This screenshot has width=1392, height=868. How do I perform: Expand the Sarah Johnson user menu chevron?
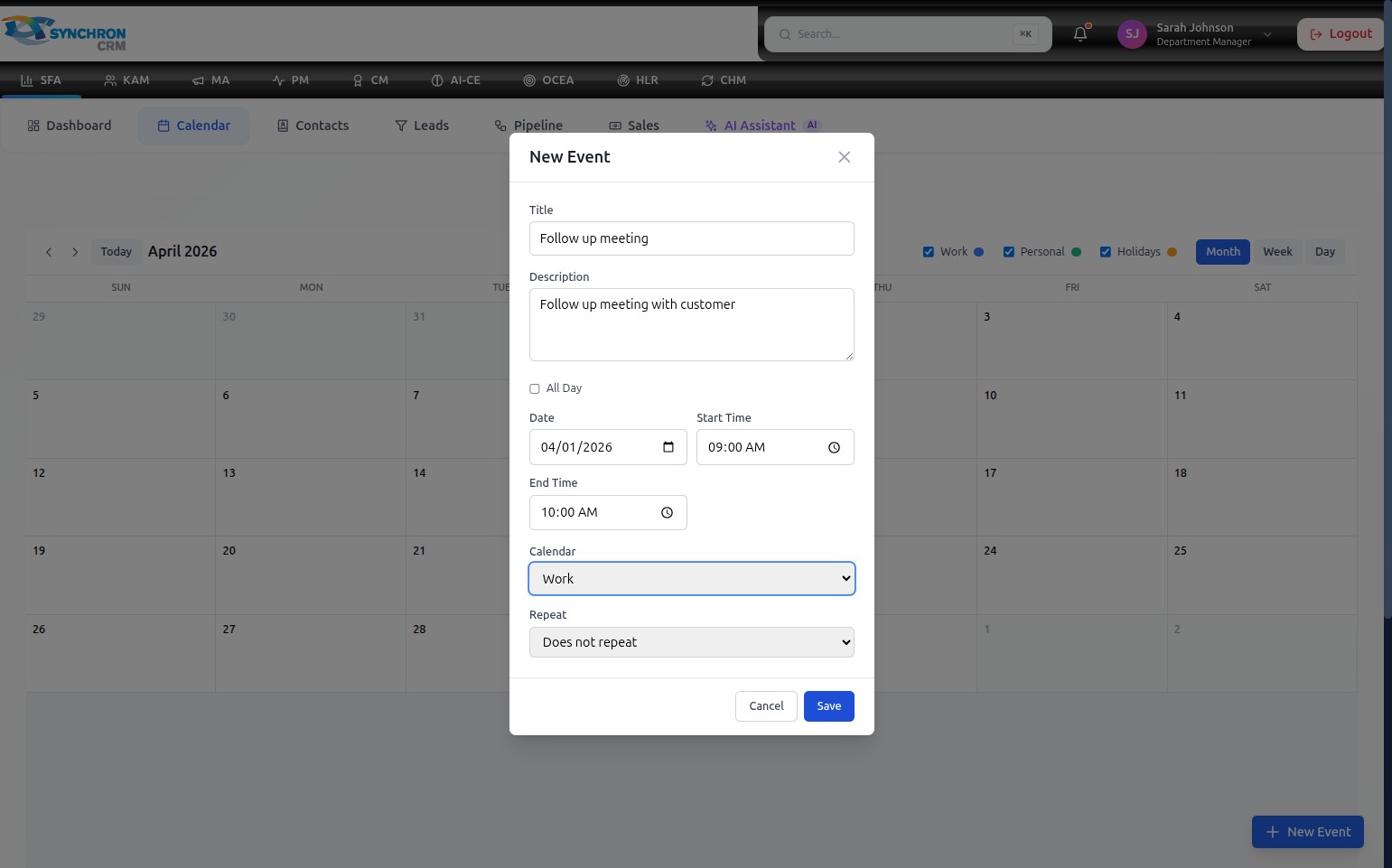1267,34
